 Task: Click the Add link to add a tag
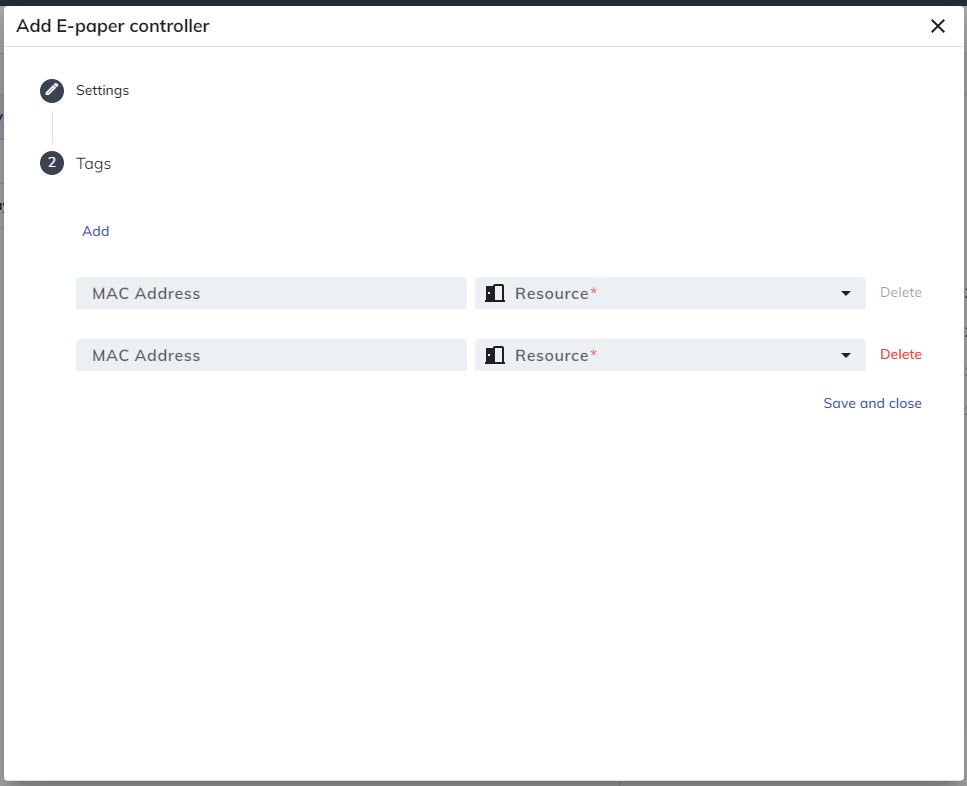pos(96,231)
